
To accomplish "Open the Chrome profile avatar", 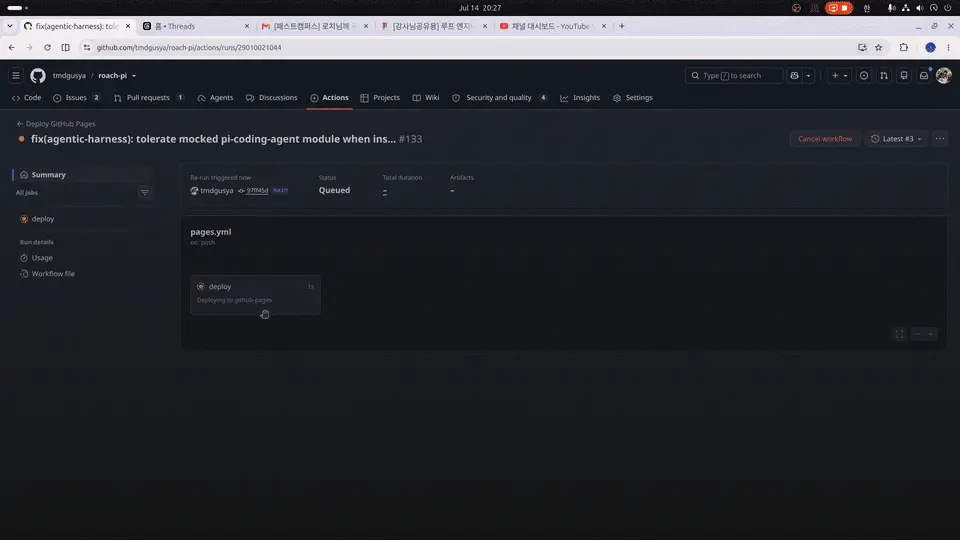I will point(930,47).
